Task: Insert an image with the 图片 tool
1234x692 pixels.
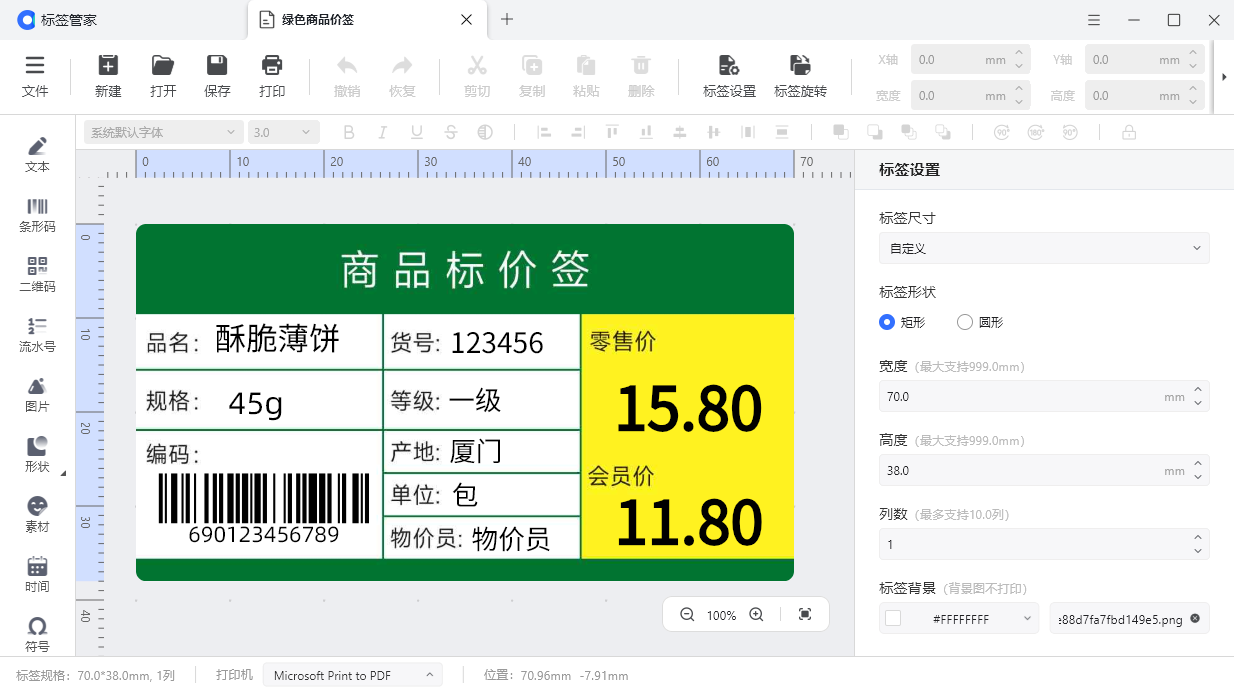Action: (37, 392)
